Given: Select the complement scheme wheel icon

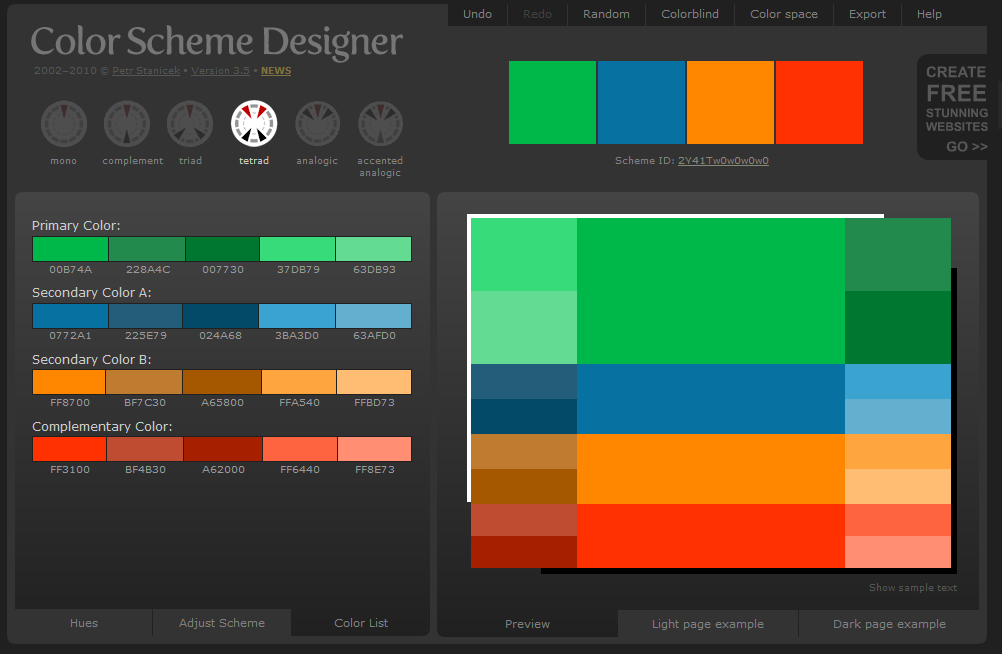Looking at the screenshot, I should pos(127,123).
